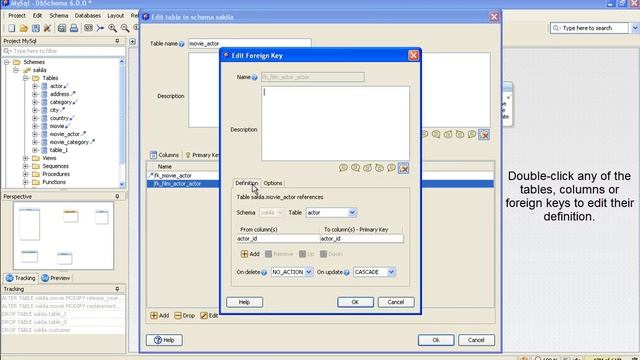Click Ok in Edit table dialog

[436, 340]
